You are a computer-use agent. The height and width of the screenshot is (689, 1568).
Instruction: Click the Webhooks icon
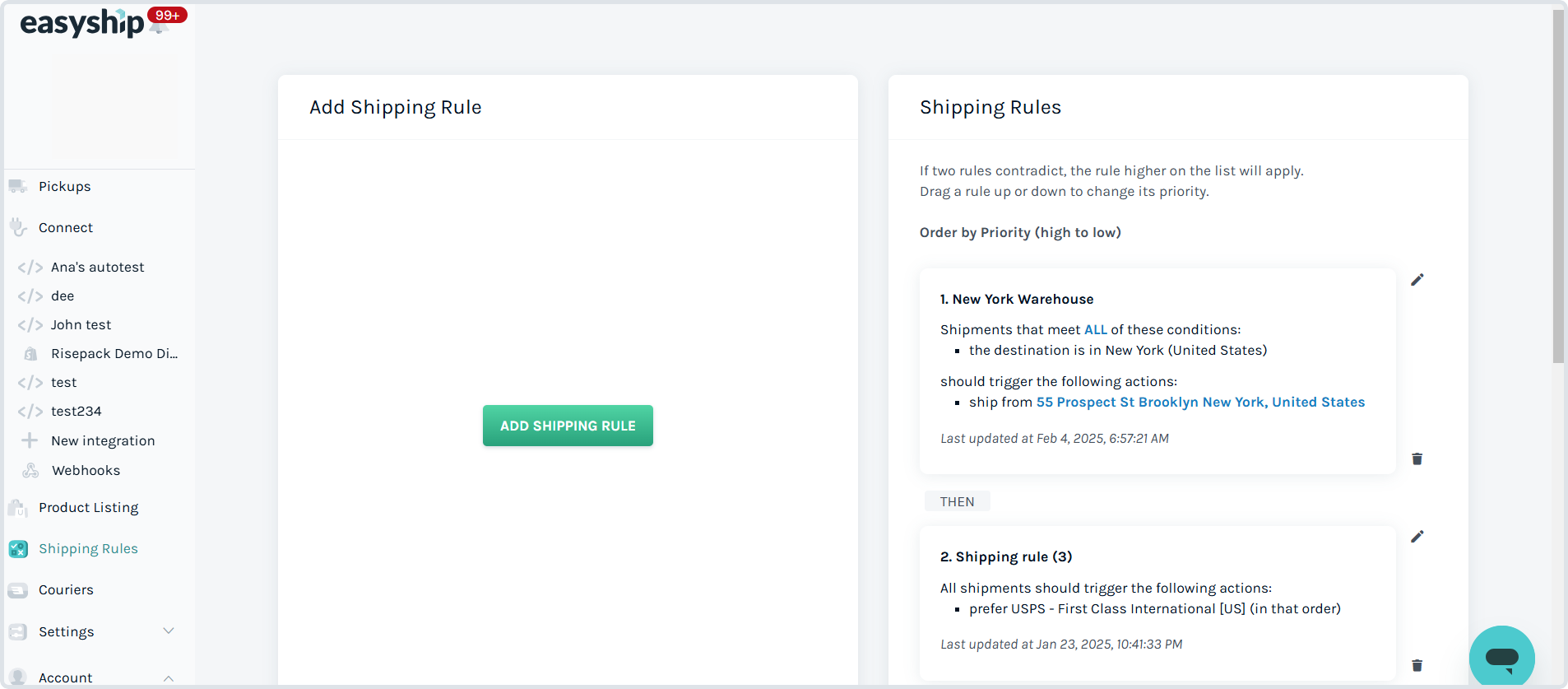[30, 470]
